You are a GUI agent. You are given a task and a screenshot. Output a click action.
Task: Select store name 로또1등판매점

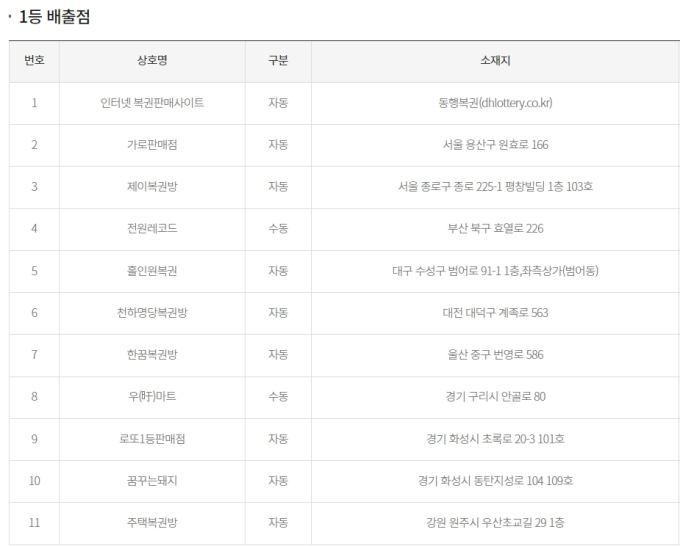[152, 439]
